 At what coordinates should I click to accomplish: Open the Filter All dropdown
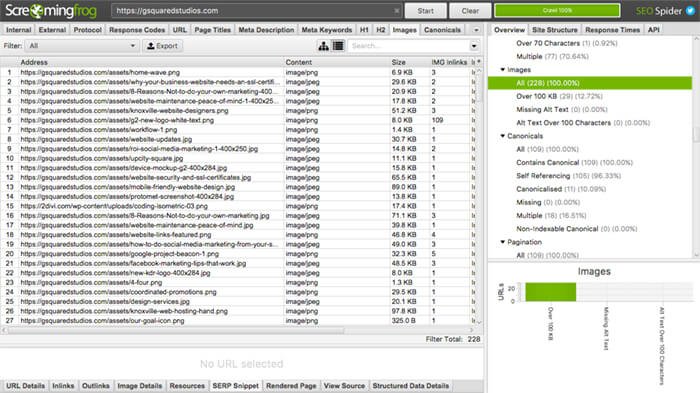click(82, 46)
